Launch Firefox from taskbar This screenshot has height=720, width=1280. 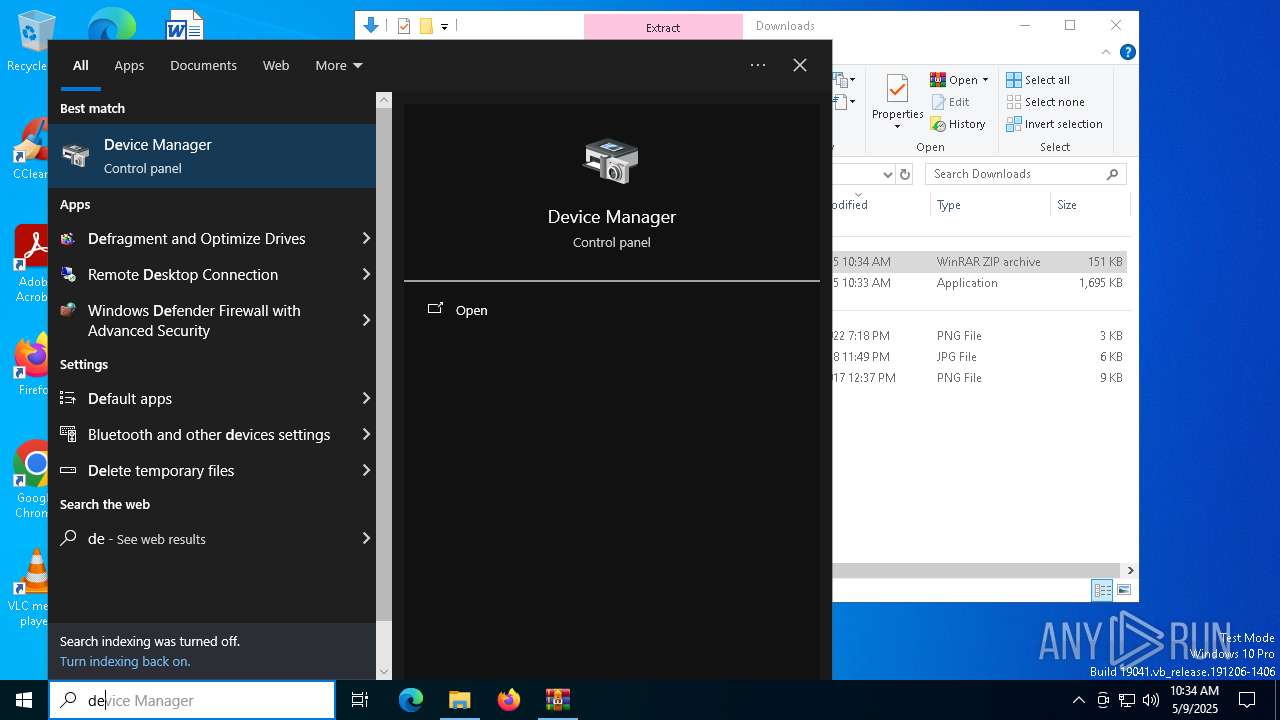508,700
